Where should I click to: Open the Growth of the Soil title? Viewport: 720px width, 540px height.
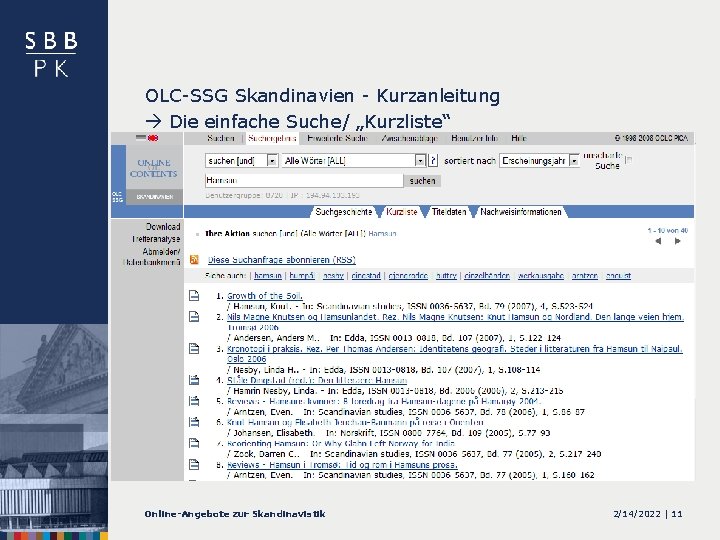[265, 296]
